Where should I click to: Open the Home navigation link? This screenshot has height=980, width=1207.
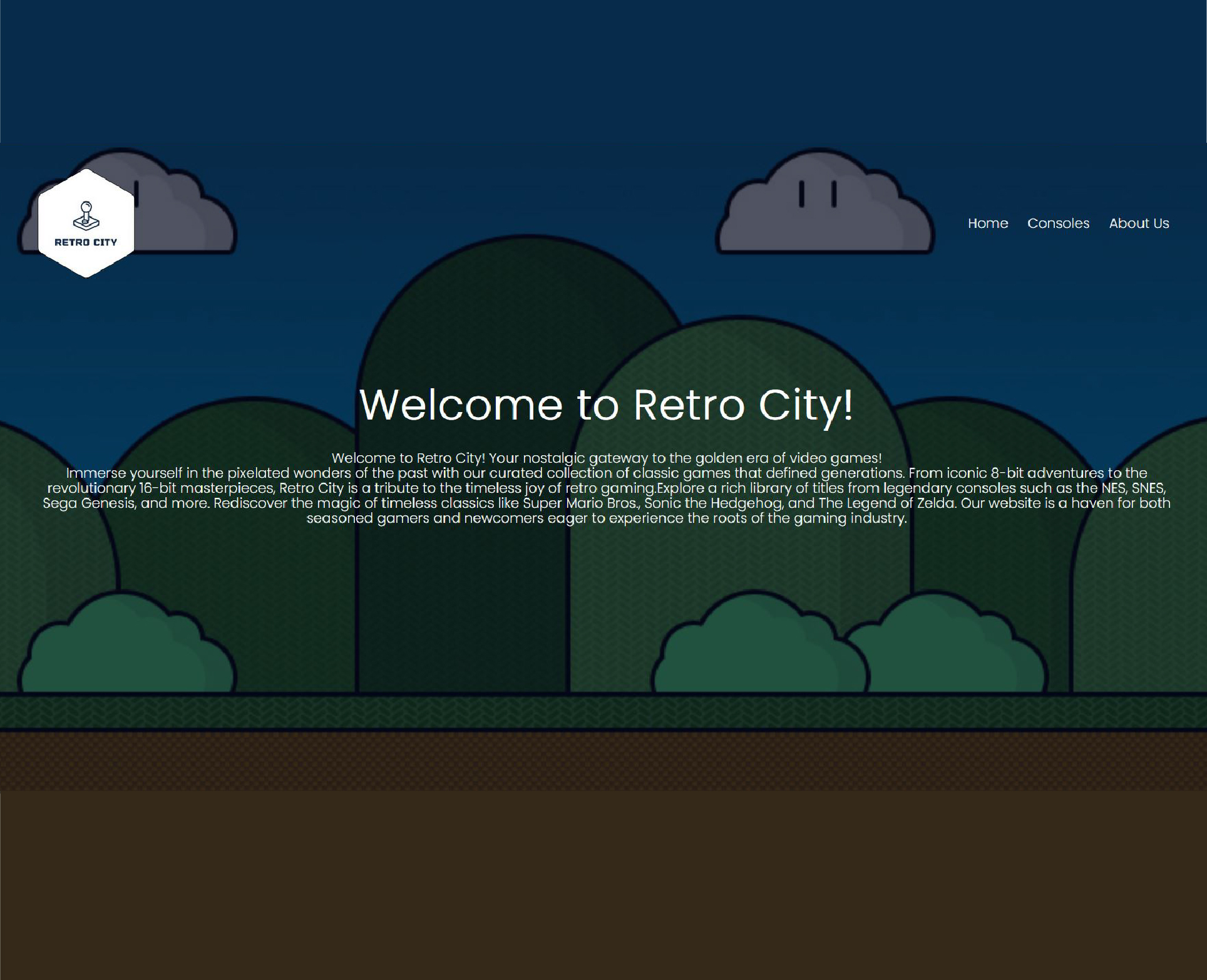click(x=988, y=224)
